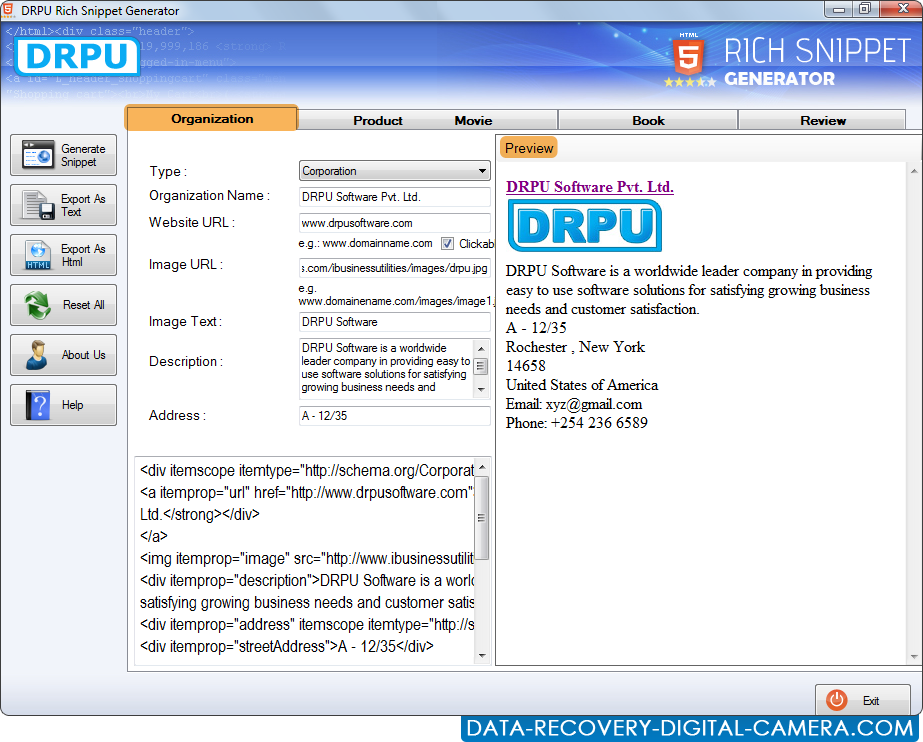
Task: Click the green Reset All arrows icon
Action: tap(38, 305)
